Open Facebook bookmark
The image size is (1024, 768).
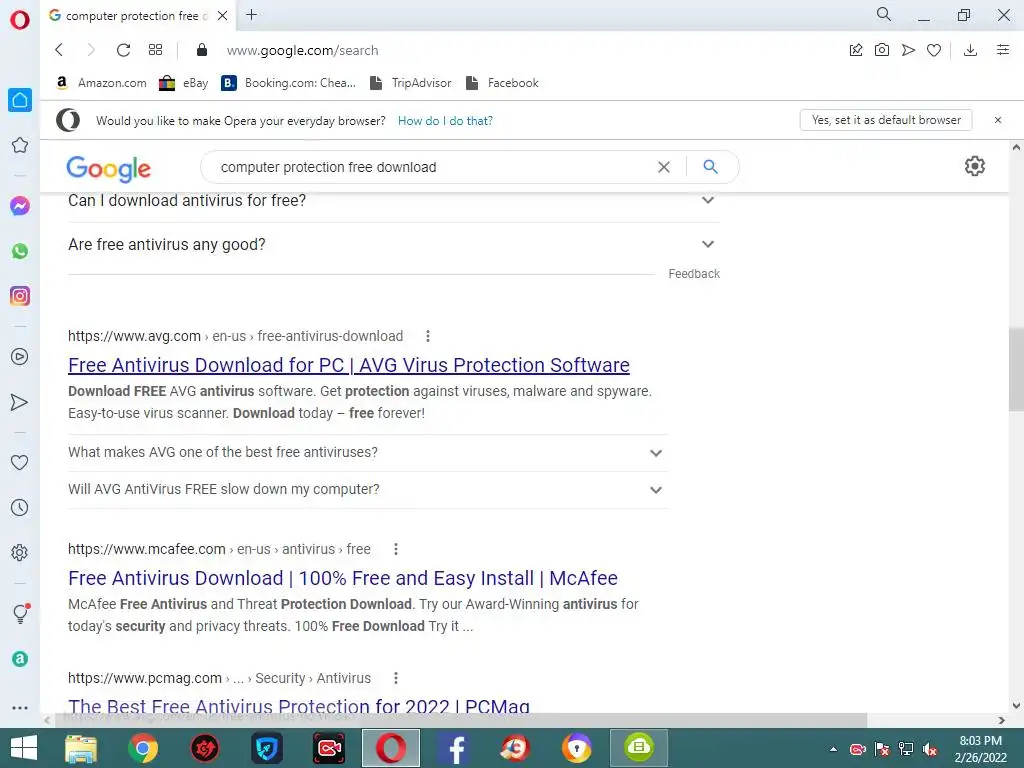(x=502, y=83)
